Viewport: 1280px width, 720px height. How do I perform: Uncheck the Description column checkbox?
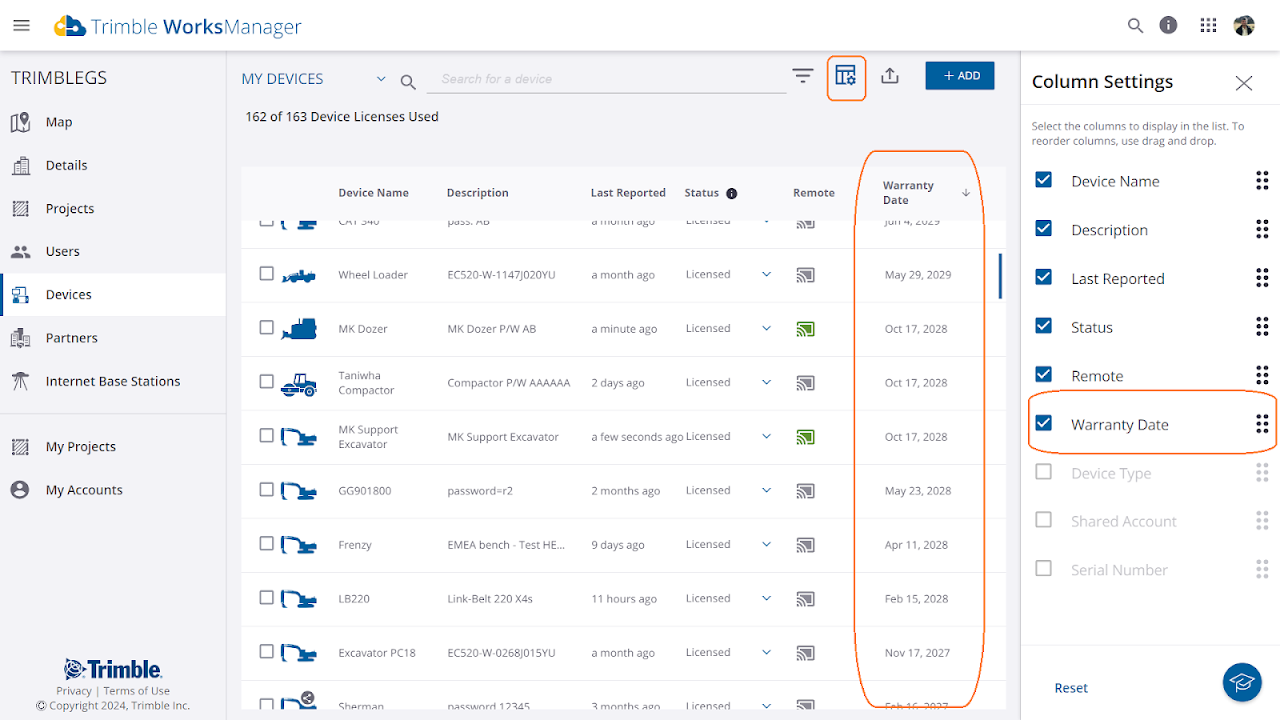coord(1043,229)
